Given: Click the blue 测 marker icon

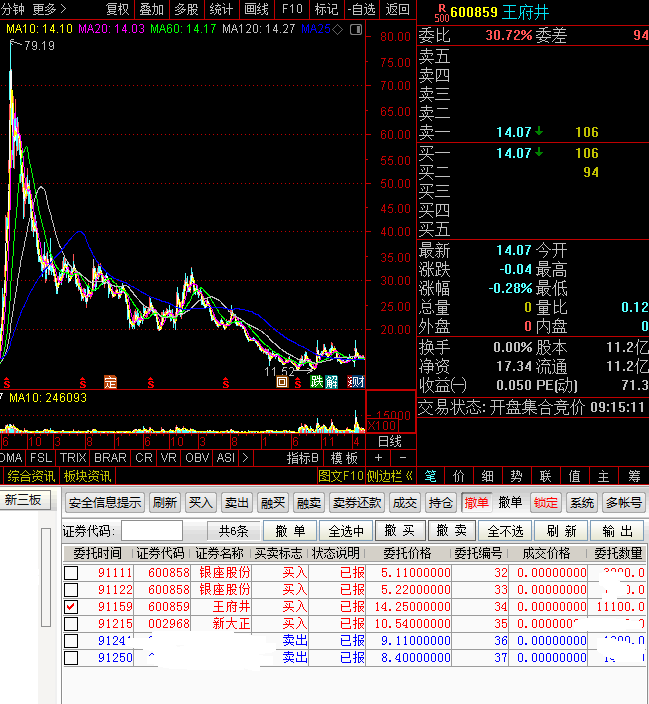Looking at the screenshot, I should [356, 382].
